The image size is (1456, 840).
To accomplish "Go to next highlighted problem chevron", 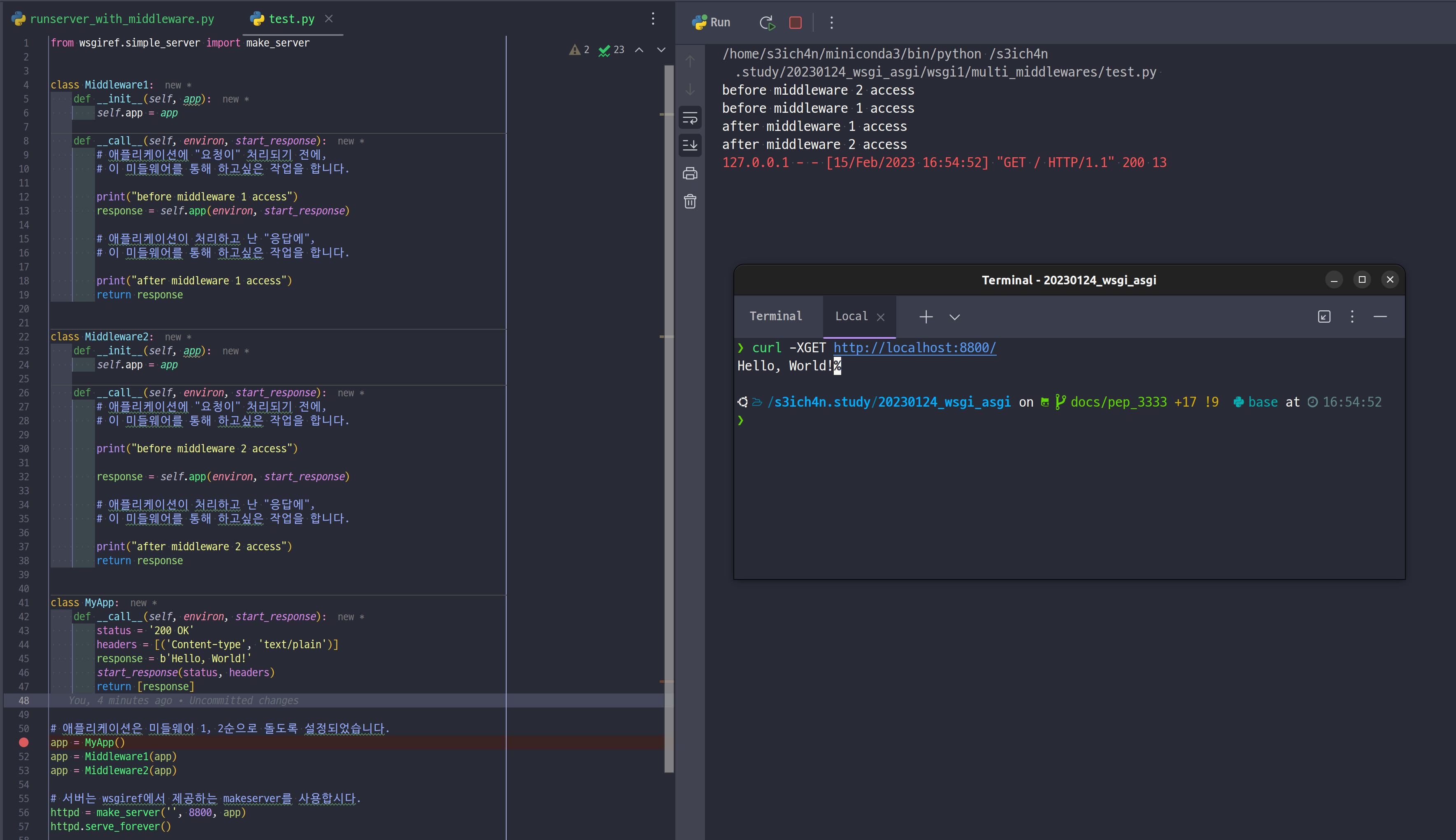I will (x=662, y=50).
